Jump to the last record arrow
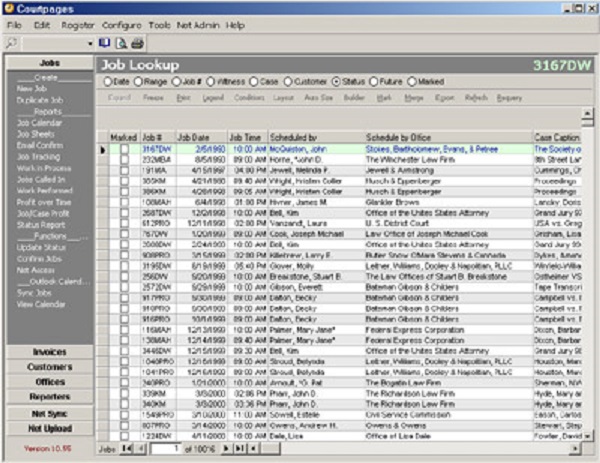600x463 pixels. tap(240, 448)
